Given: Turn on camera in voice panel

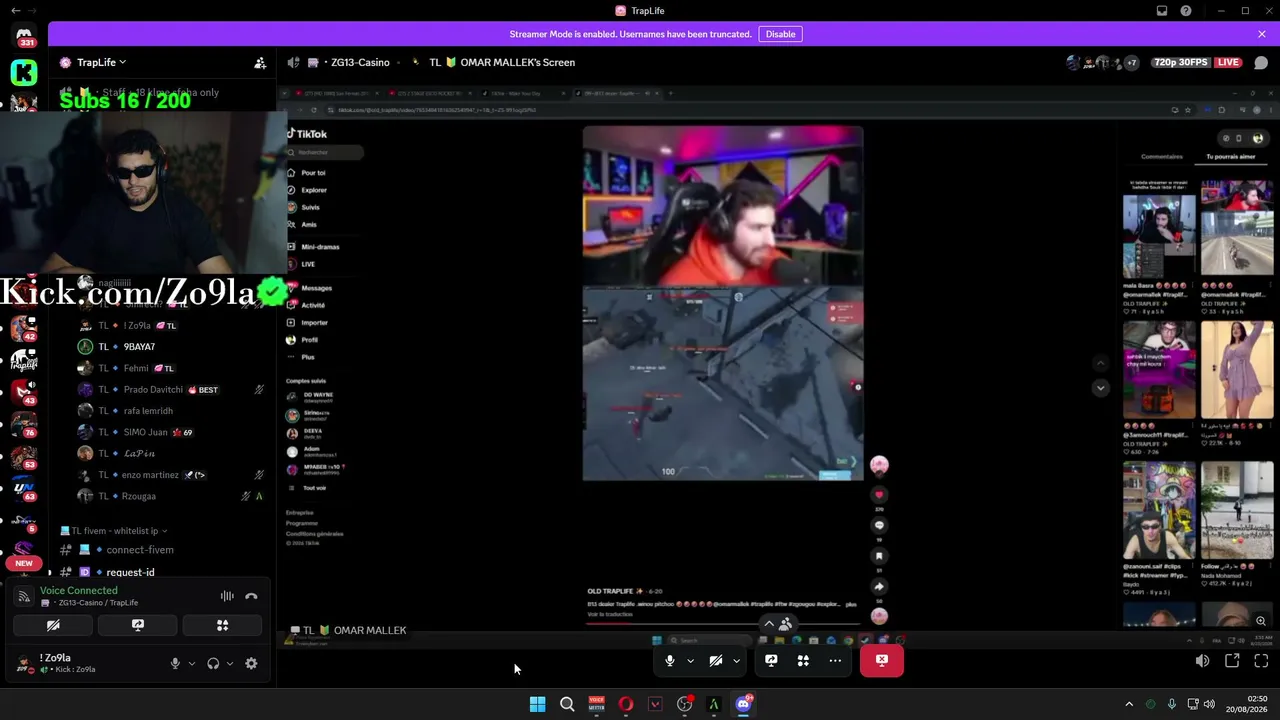Looking at the screenshot, I should click(x=53, y=625).
